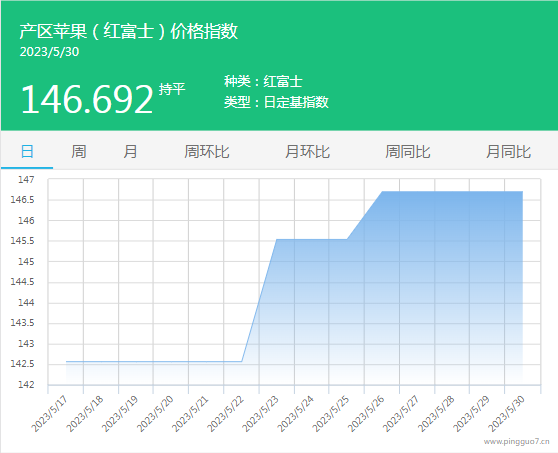Screen dimensions: 558x453
Task: Switch to the 周 weekly tab
Action: tap(79, 152)
